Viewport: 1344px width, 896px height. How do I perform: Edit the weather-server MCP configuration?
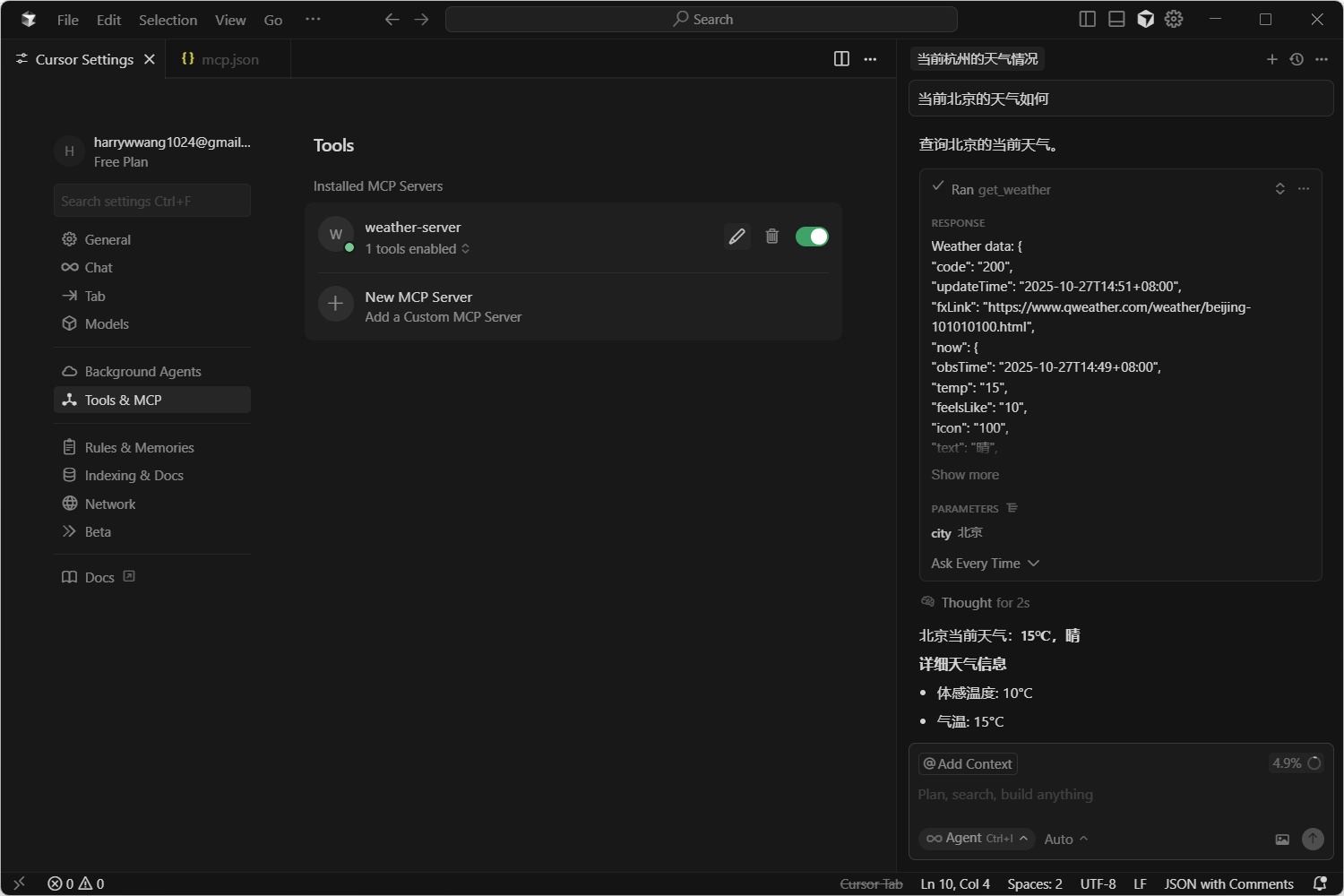(737, 237)
